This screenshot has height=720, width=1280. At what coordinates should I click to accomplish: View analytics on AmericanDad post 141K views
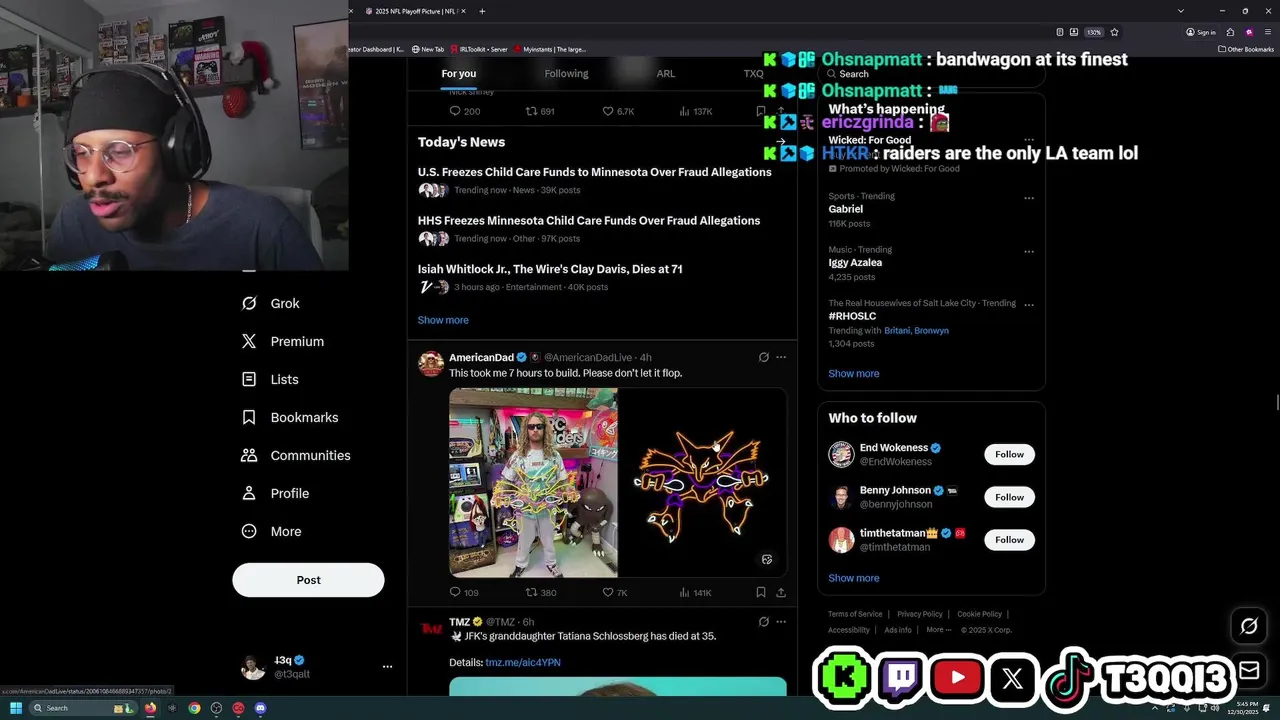point(695,592)
